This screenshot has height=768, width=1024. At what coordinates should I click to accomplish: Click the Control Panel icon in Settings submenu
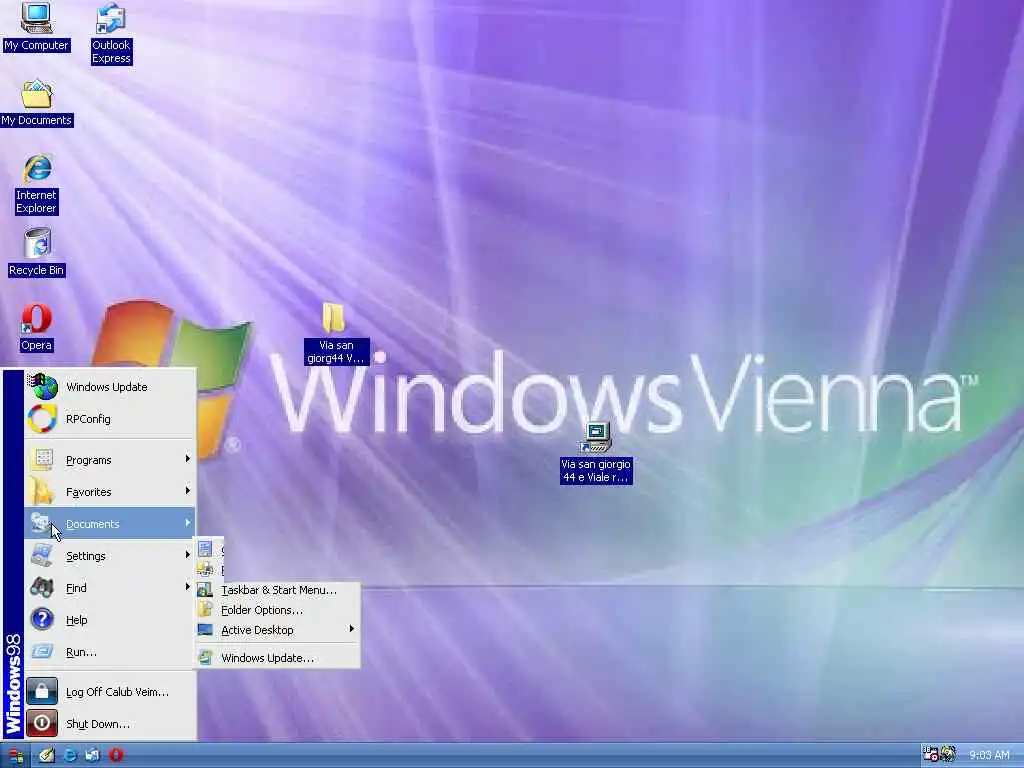205,549
